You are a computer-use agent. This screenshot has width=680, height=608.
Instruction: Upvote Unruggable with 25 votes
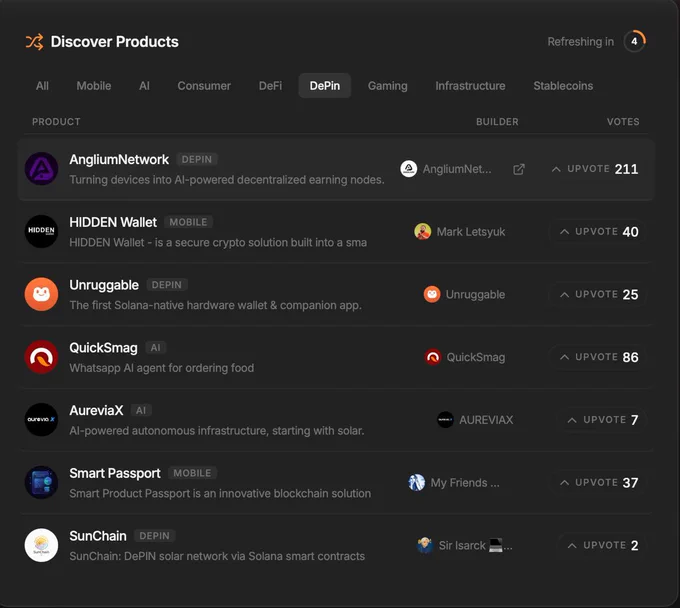click(x=599, y=294)
